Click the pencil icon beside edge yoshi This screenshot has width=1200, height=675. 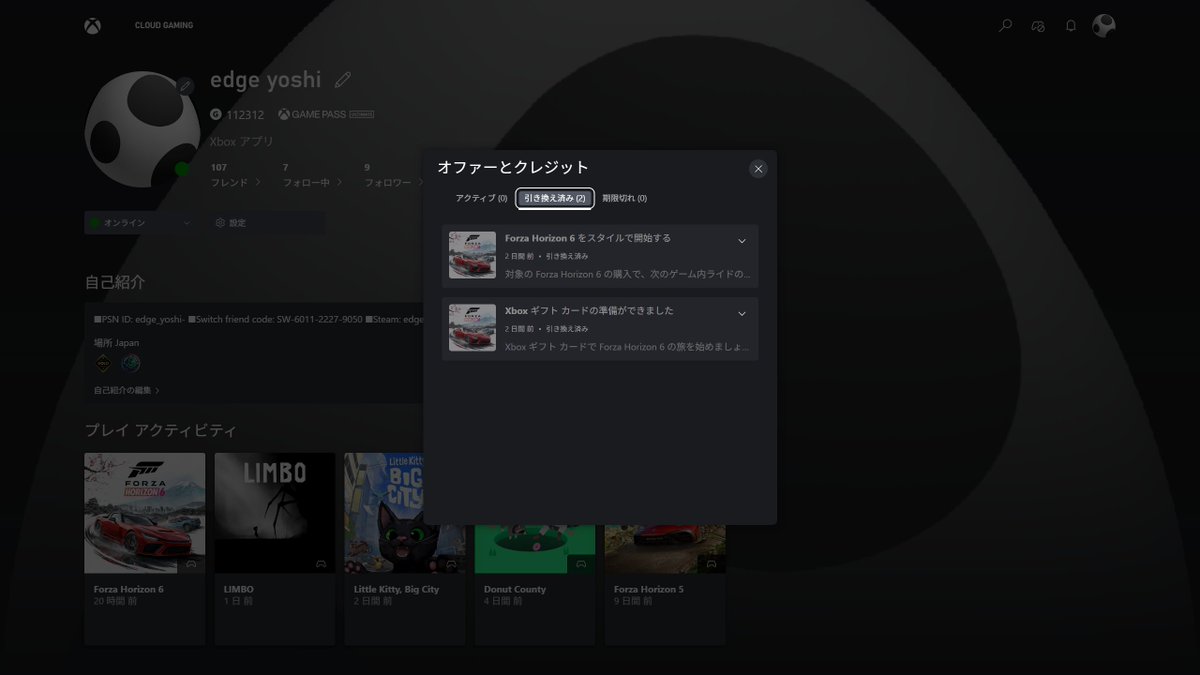(343, 79)
